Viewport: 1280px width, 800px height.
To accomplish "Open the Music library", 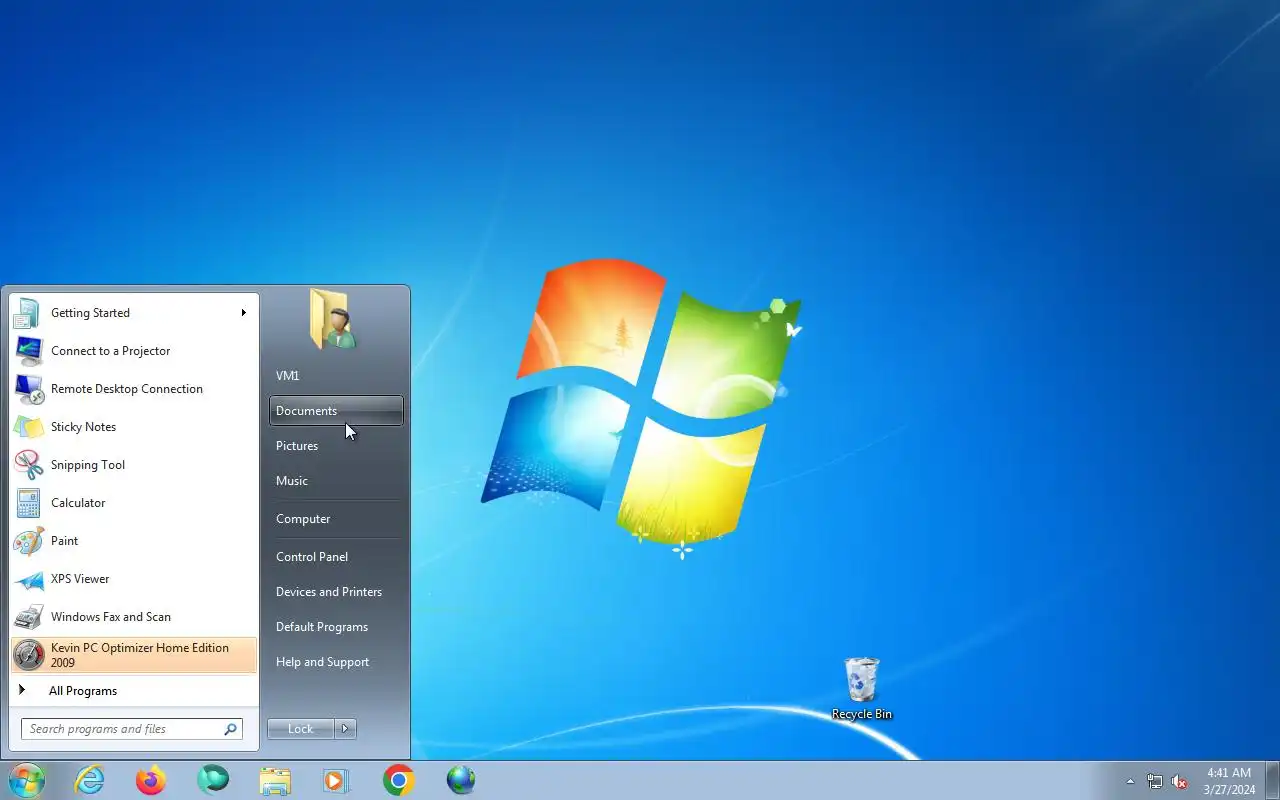I will (x=336, y=481).
